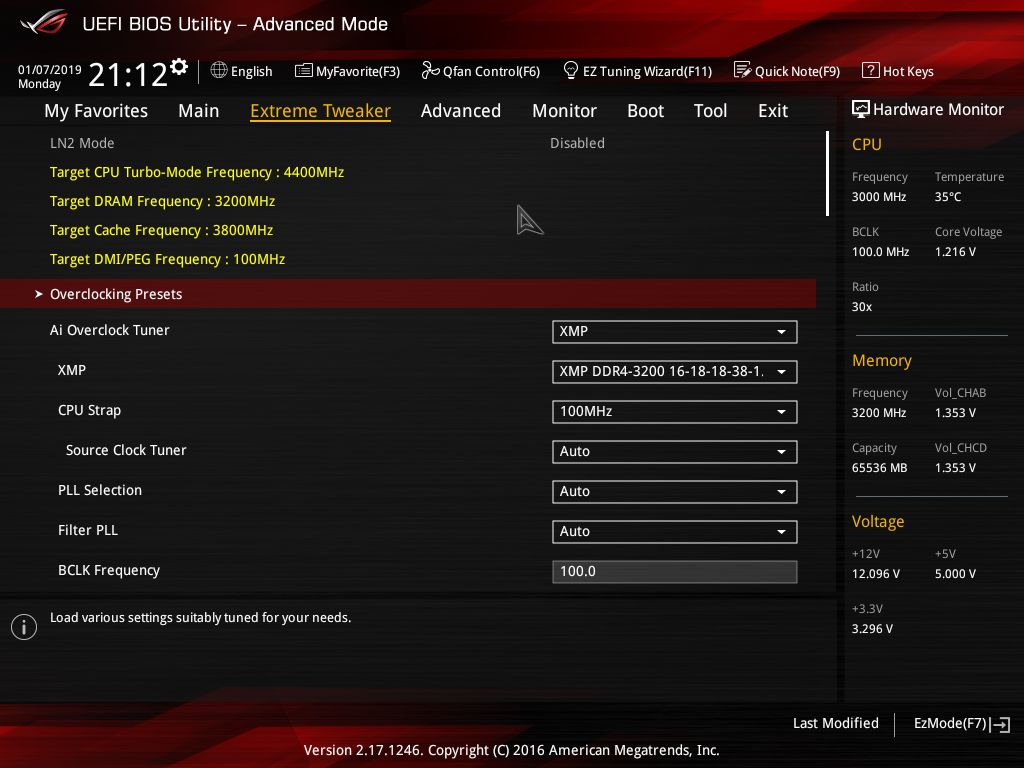Start EZ Tuning Wizard(F11)

[x=637, y=71]
